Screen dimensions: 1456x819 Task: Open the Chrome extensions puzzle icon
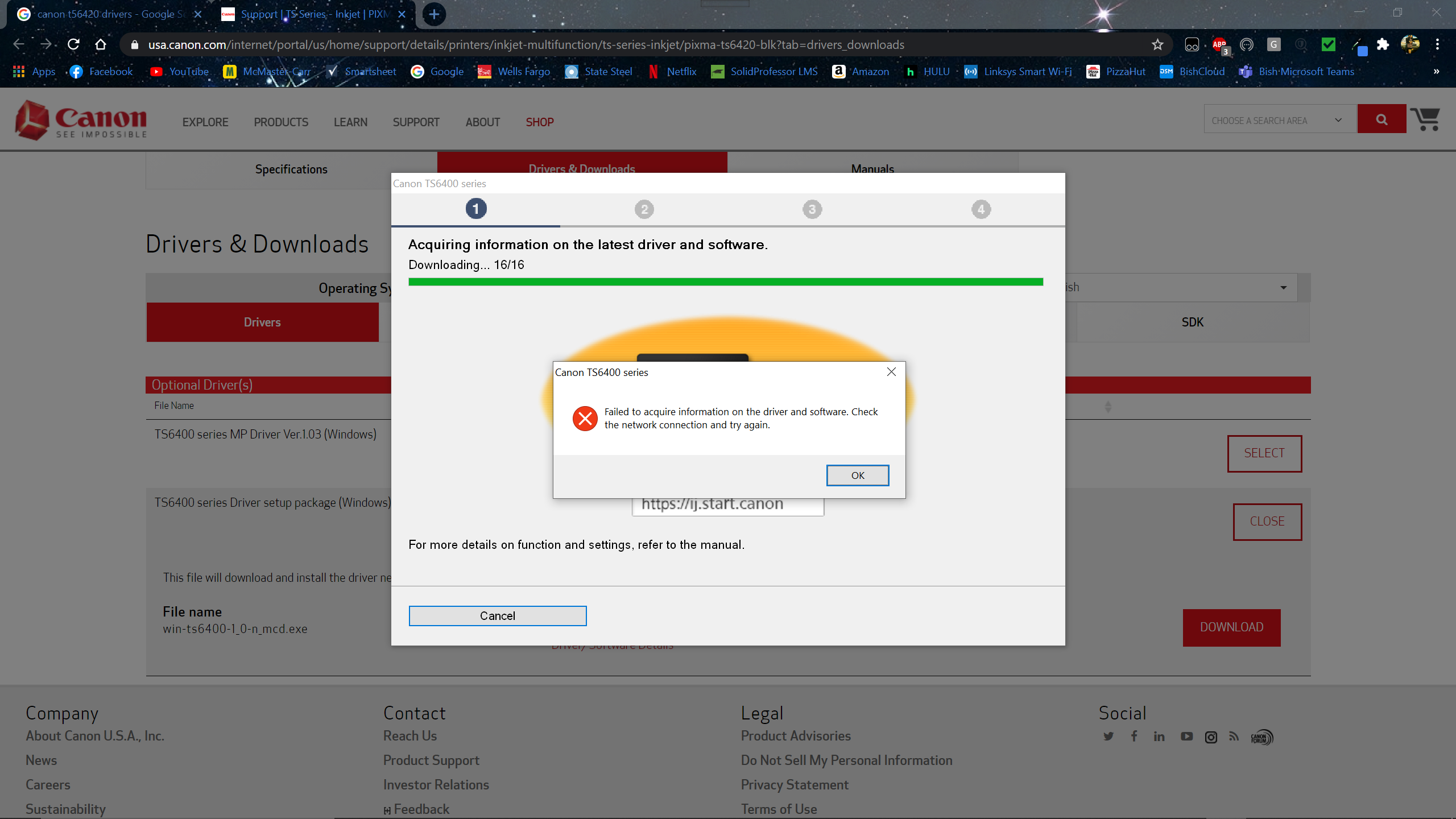(1383, 44)
